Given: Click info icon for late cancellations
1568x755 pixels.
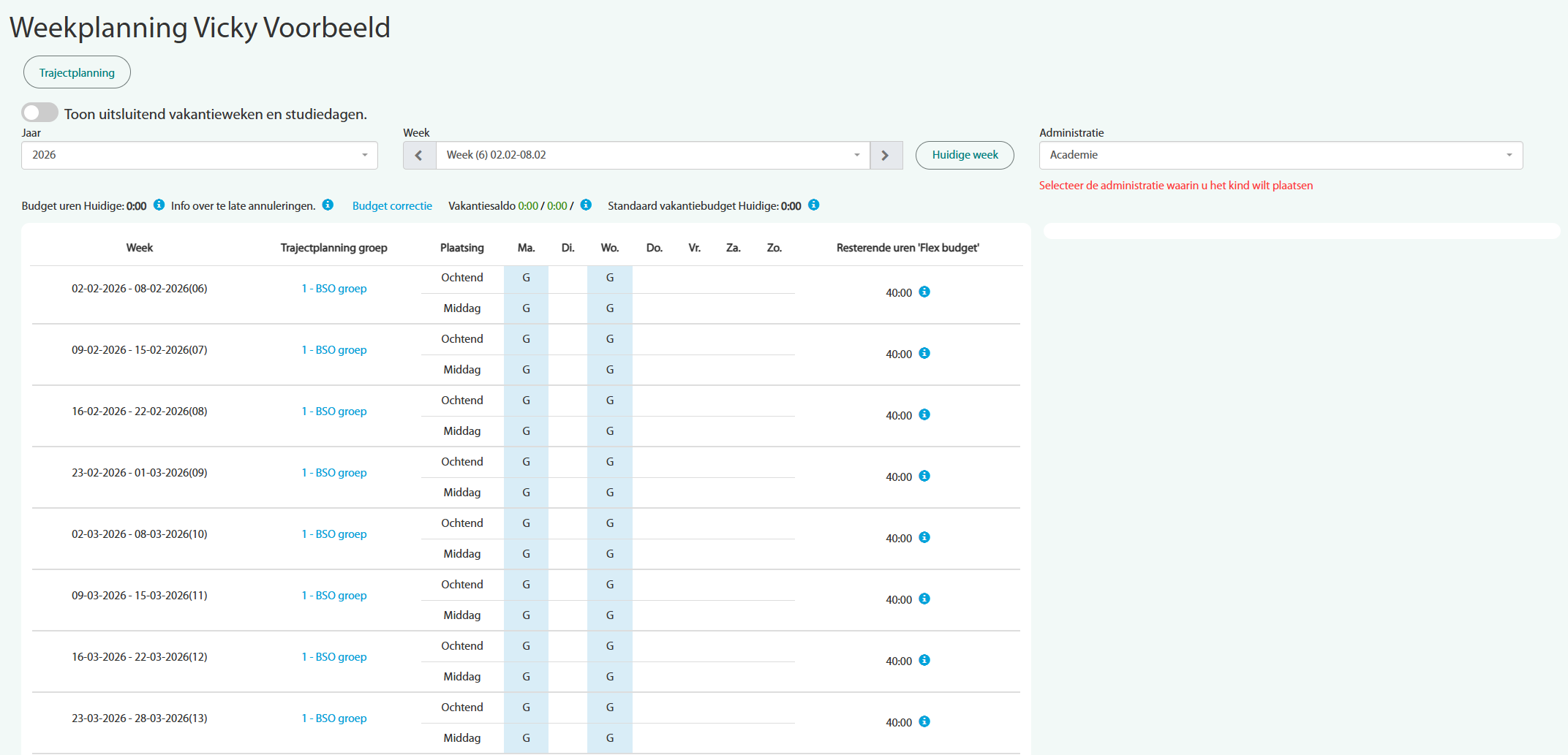Looking at the screenshot, I should click(x=328, y=205).
